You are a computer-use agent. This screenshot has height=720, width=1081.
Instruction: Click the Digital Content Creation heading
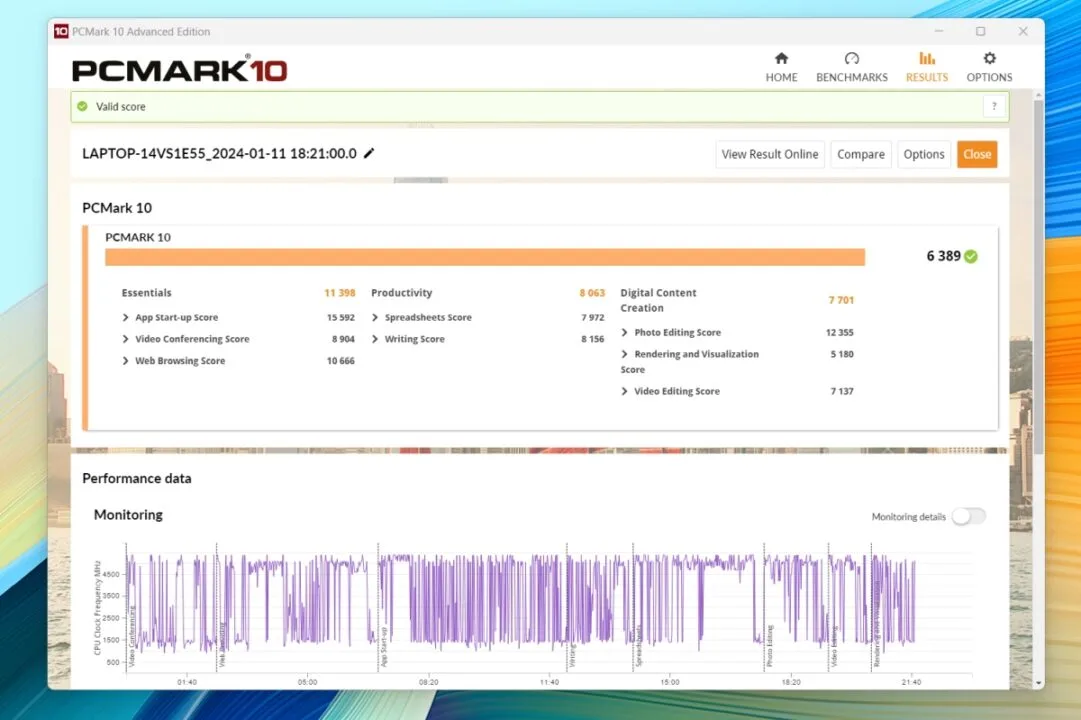(658, 300)
